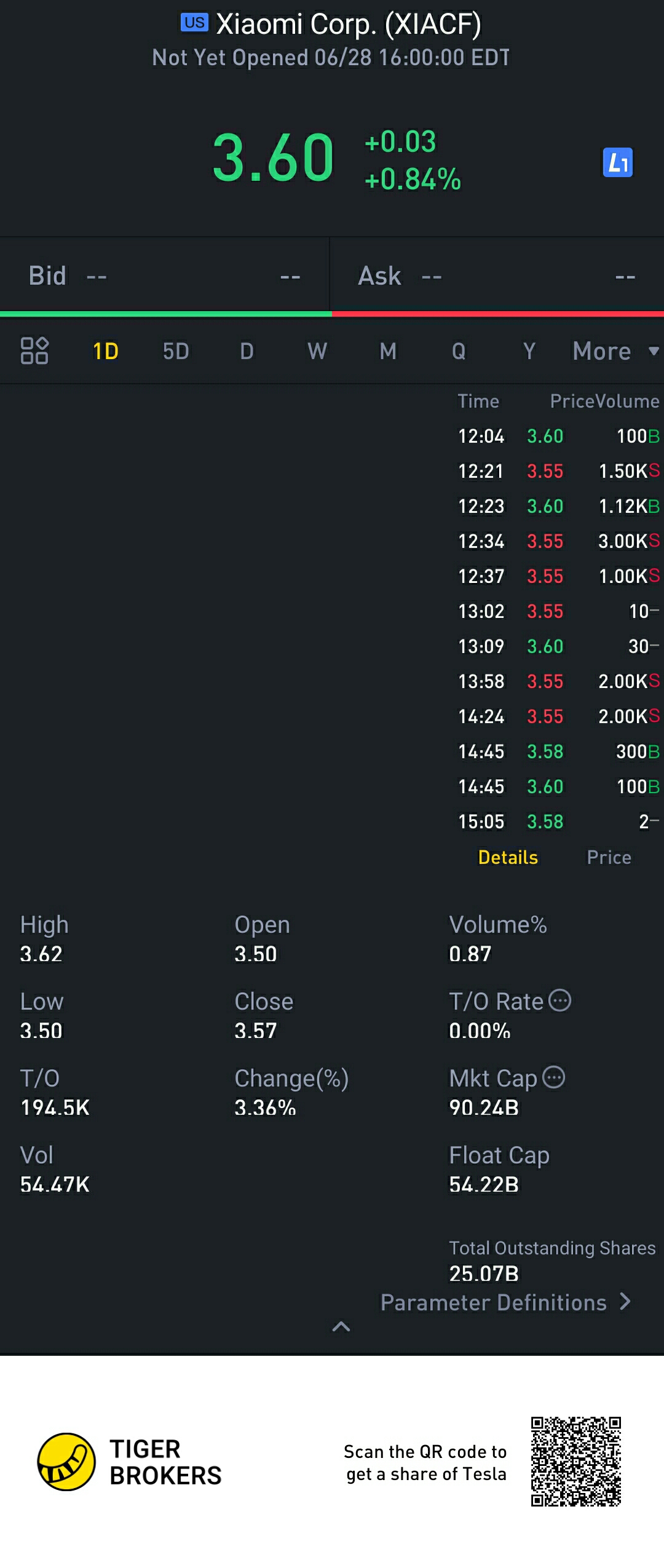Image resolution: width=664 pixels, height=1568 pixels.
Task: Show the Details trade list
Action: (x=508, y=857)
